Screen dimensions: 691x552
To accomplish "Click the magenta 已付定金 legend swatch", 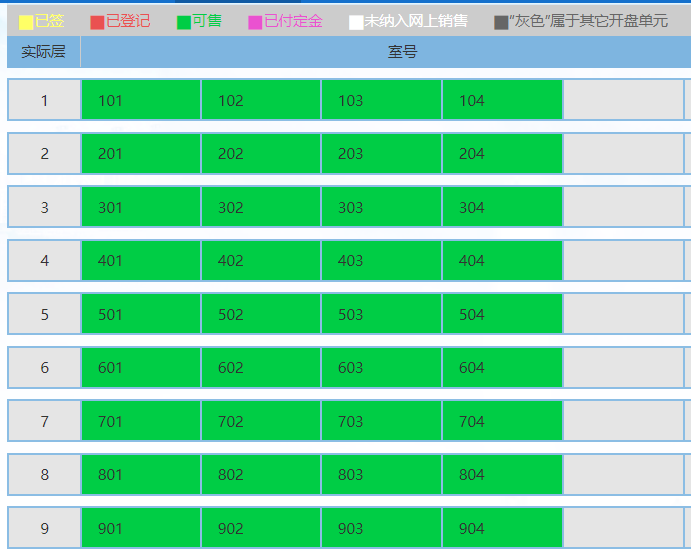I will pyautogui.click(x=255, y=22).
